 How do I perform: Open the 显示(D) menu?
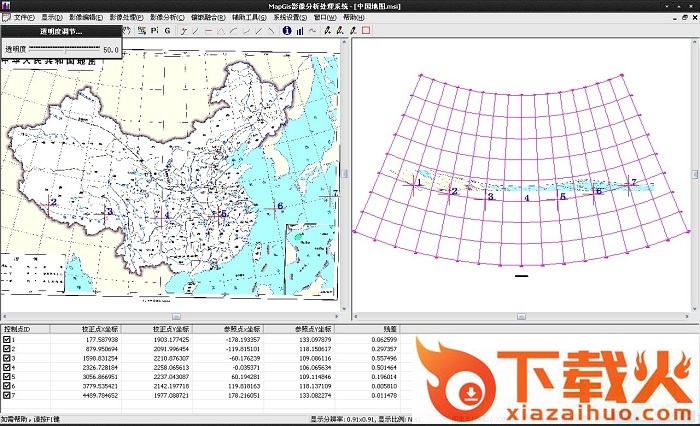[x=52, y=17]
